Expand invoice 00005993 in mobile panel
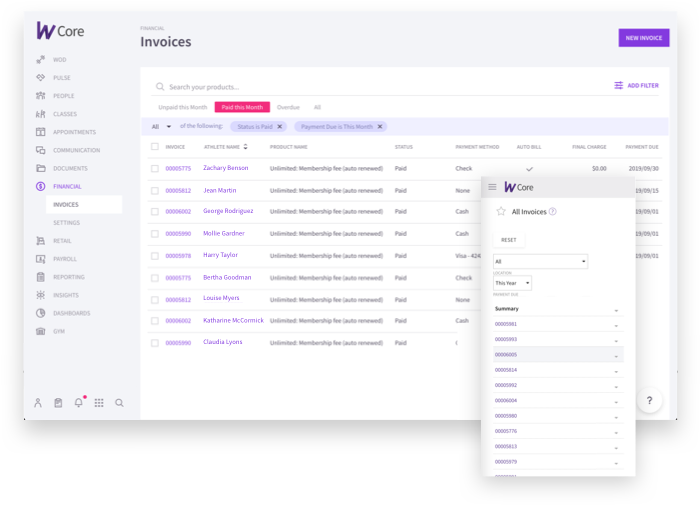 (x=616, y=341)
